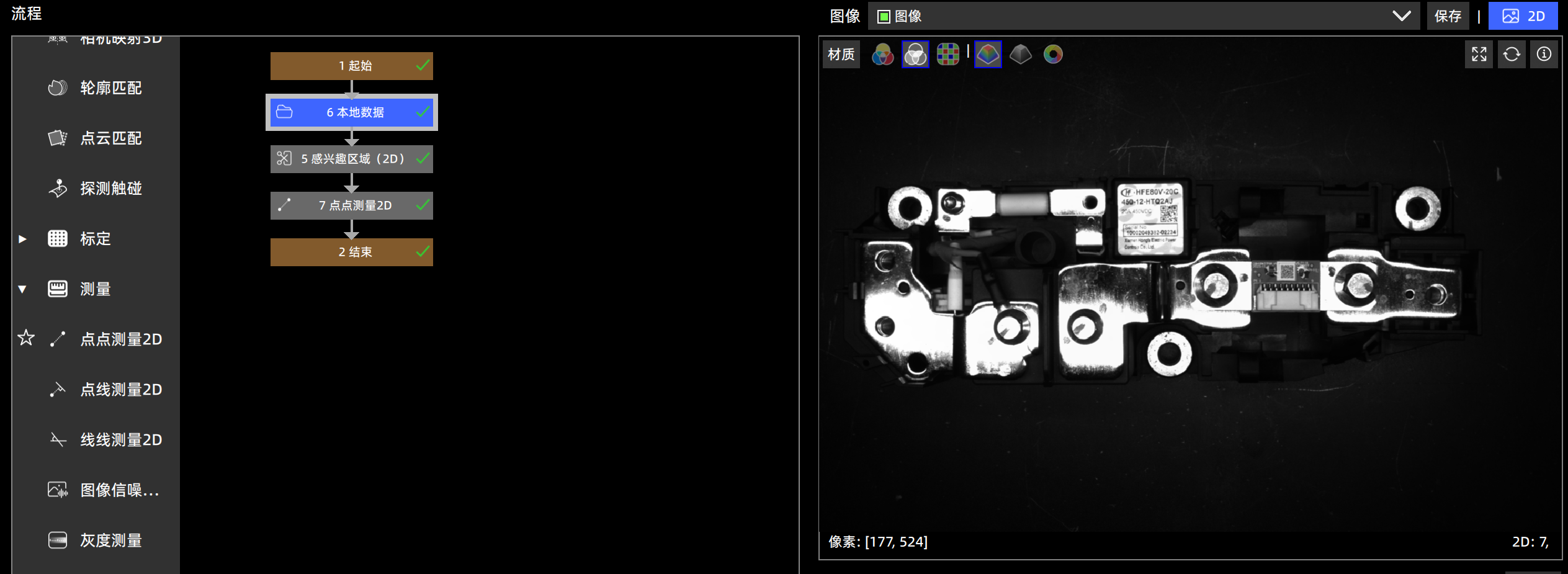Select the 5 感兴趣区域 (2D) flow node
The width and height of the screenshot is (1568, 574).
coord(352,159)
